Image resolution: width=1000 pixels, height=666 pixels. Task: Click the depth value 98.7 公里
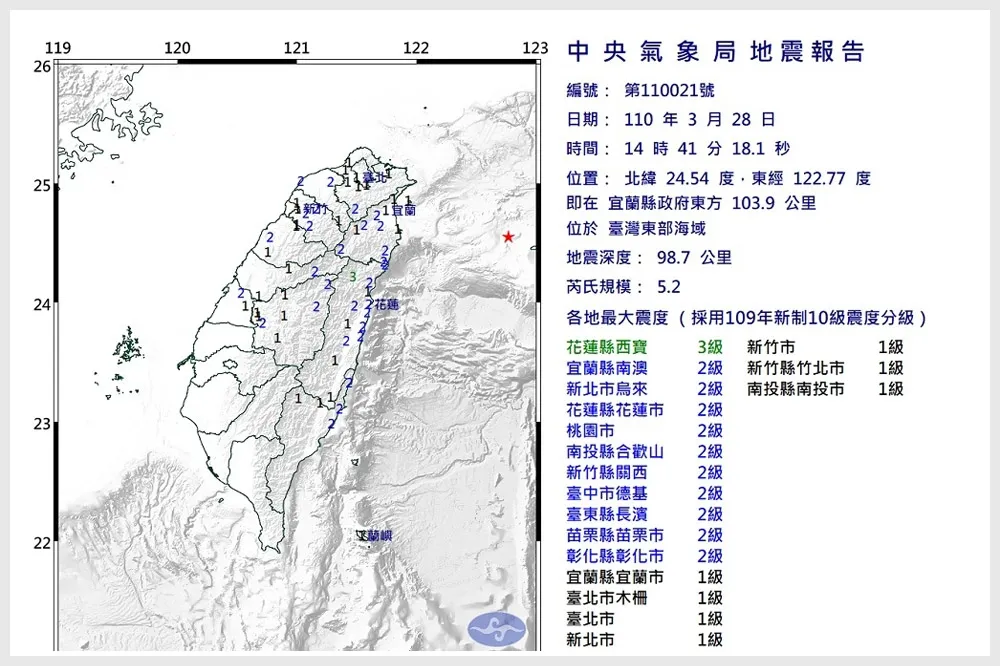click(694, 258)
